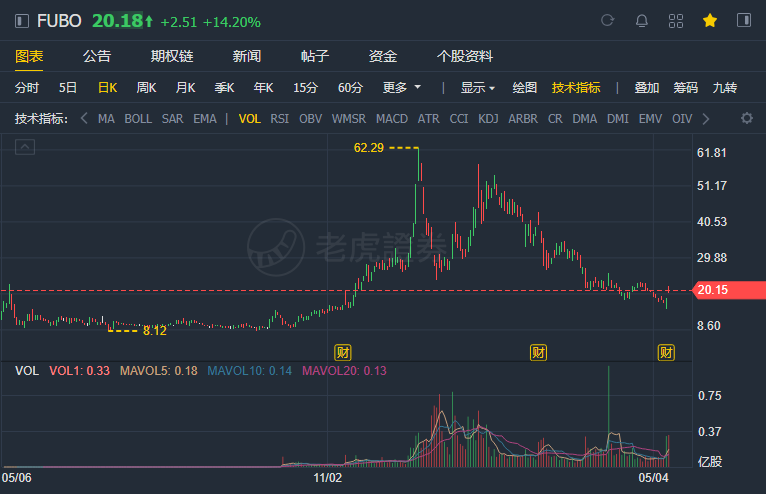Select the 60分 timeframe

pos(350,87)
